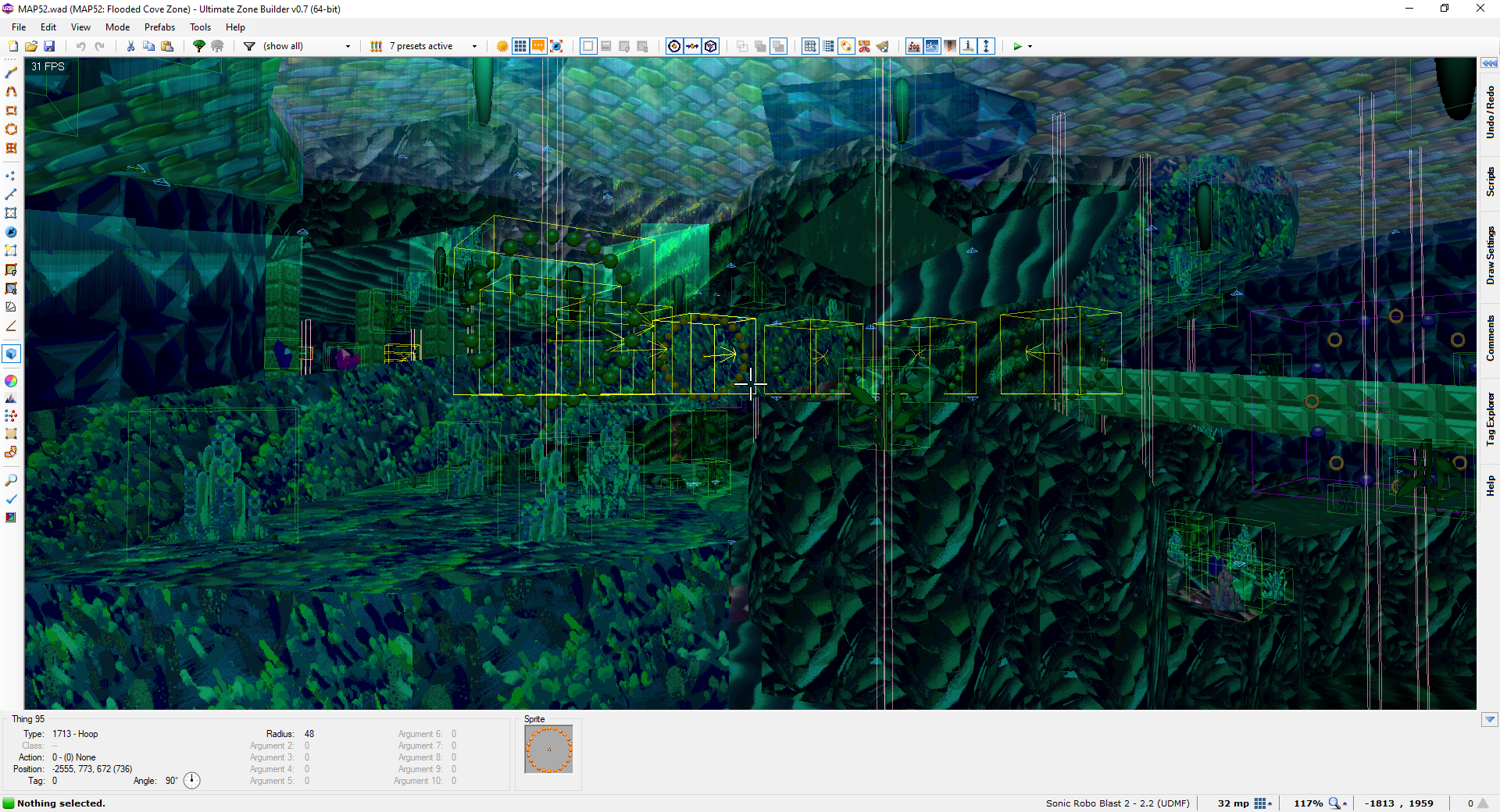
Task: Select the Draw Ellipse tool
Action: tap(11, 129)
